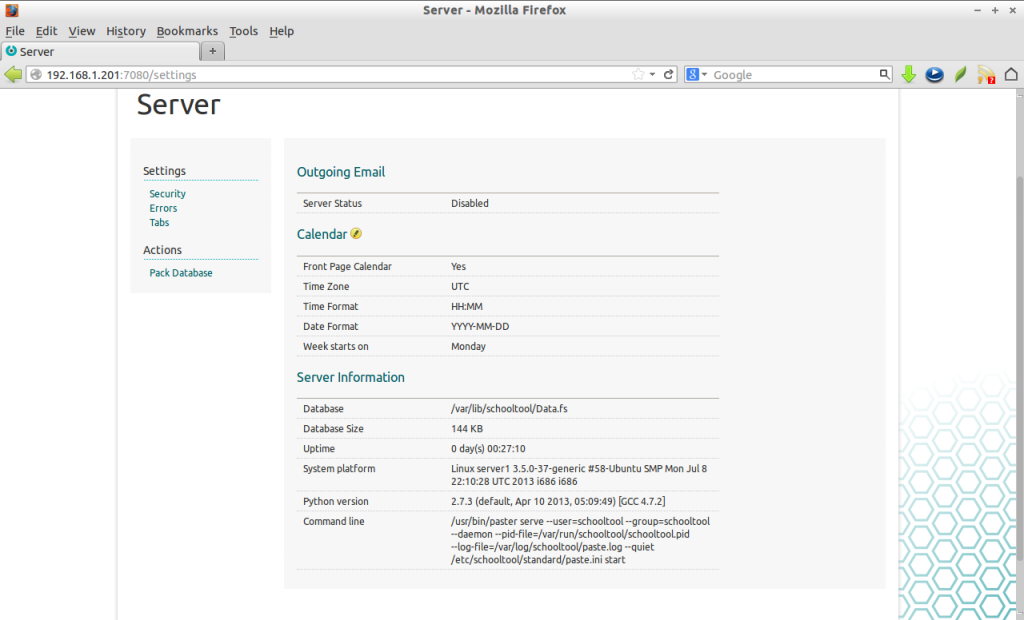
Task: Click the green leaf add-on icon
Action: [959, 74]
